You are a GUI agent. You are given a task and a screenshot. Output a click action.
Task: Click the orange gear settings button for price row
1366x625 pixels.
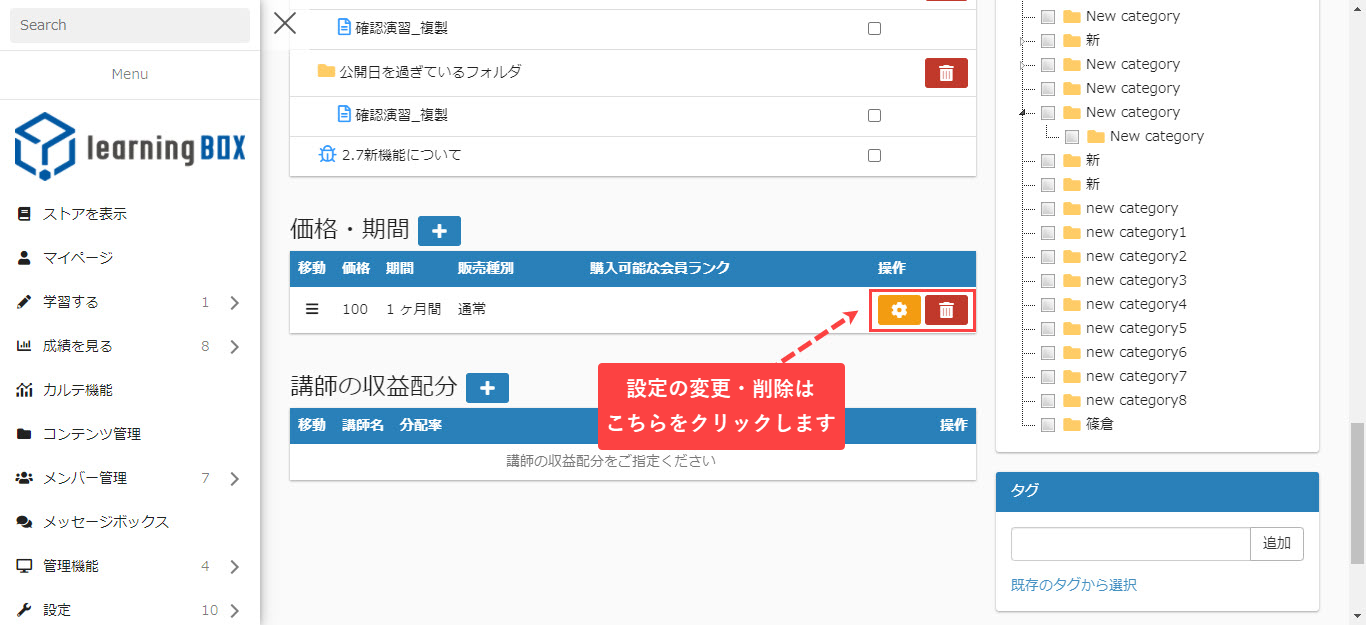(899, 310)
